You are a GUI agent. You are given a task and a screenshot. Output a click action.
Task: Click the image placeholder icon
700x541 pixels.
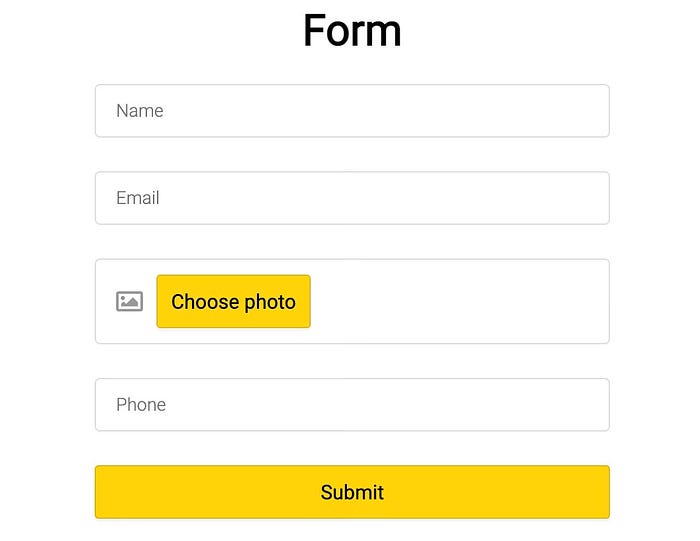(x=129, y=301)
